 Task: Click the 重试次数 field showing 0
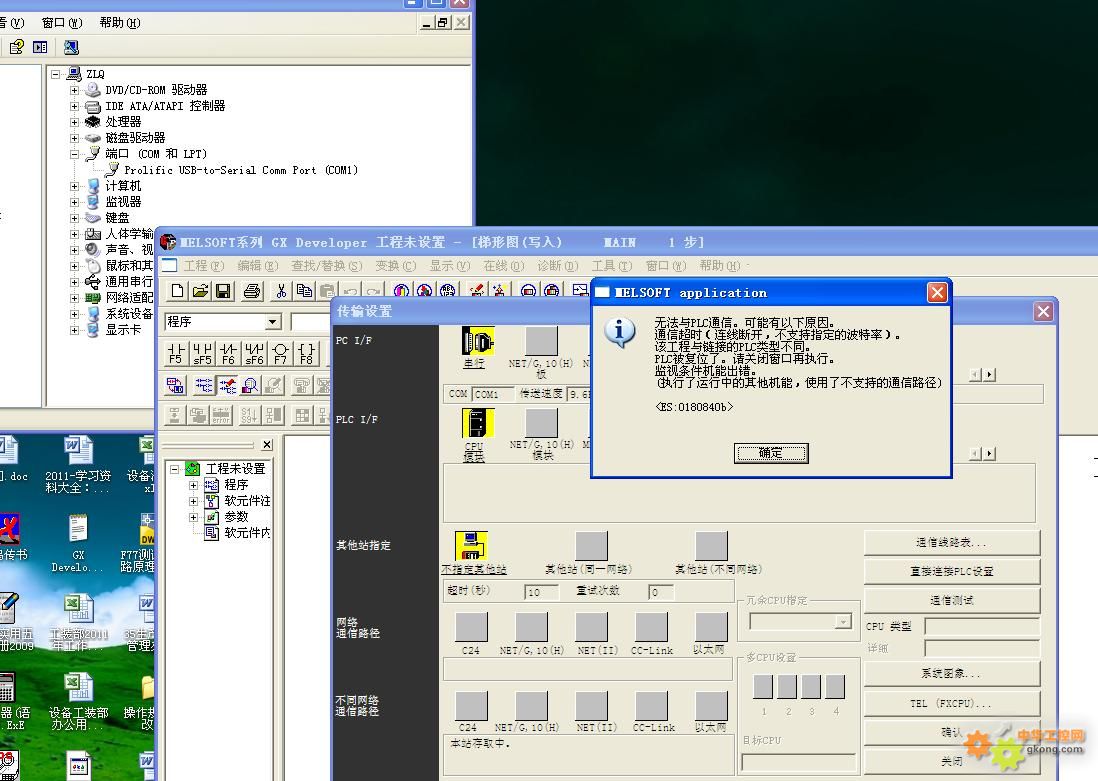[660, 593]
